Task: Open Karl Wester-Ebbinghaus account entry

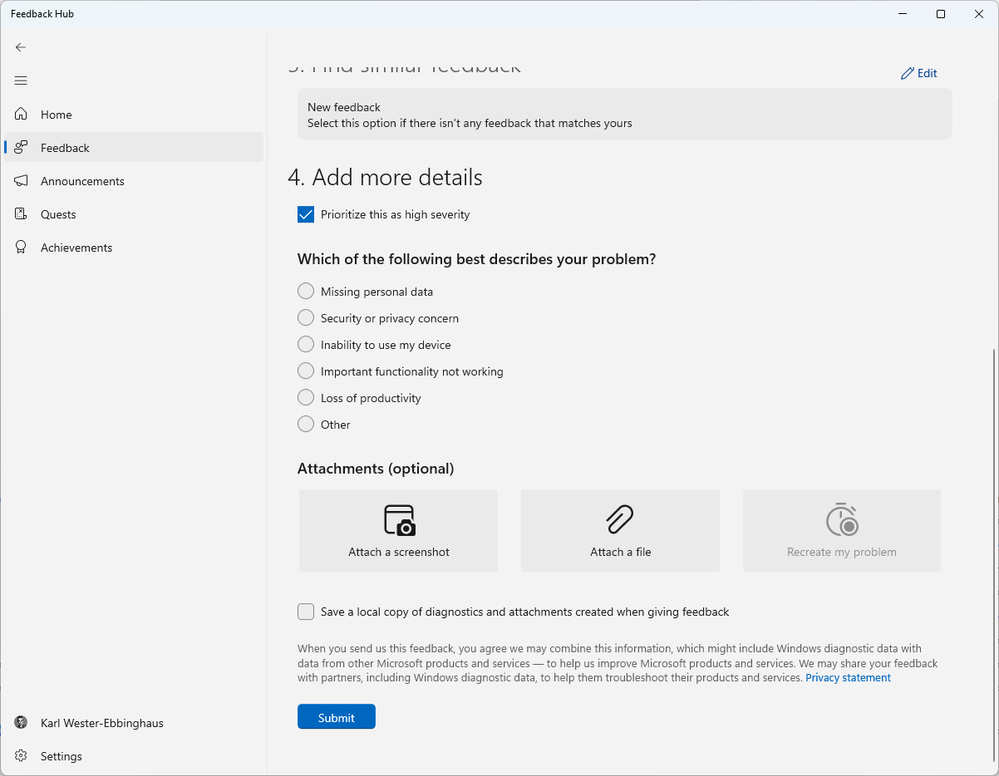Action: [x=133, y=723]
